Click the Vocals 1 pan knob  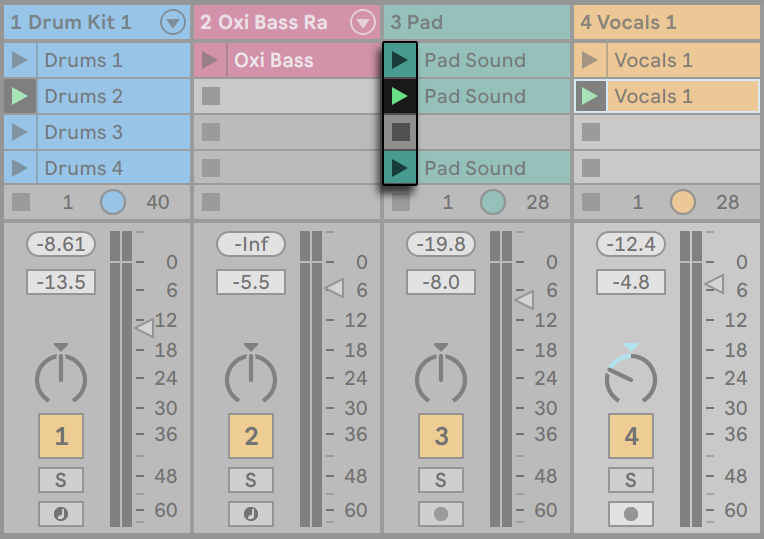point(630,376)
